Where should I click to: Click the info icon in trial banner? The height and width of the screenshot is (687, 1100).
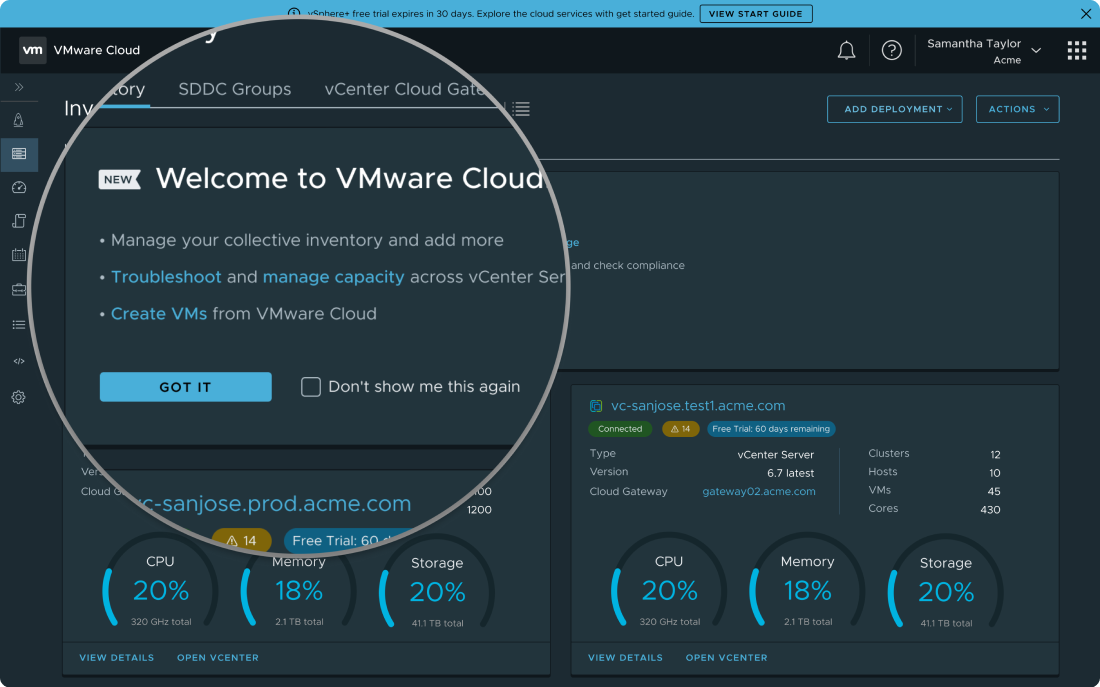pyautogui.click(x=295, y=13)
